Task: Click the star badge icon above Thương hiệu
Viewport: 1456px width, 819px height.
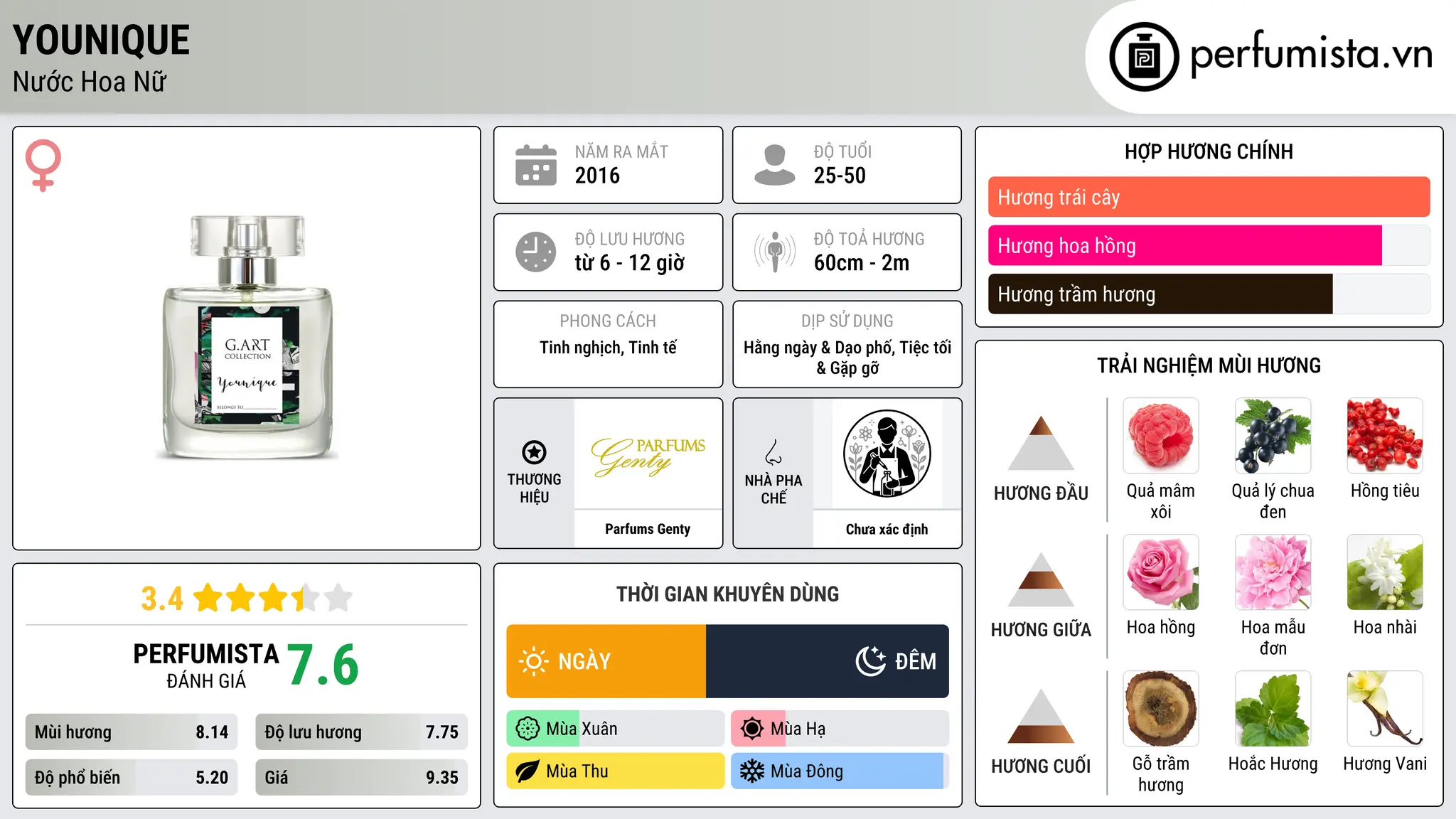Action: pyautogui.click(x=534, y=452)
